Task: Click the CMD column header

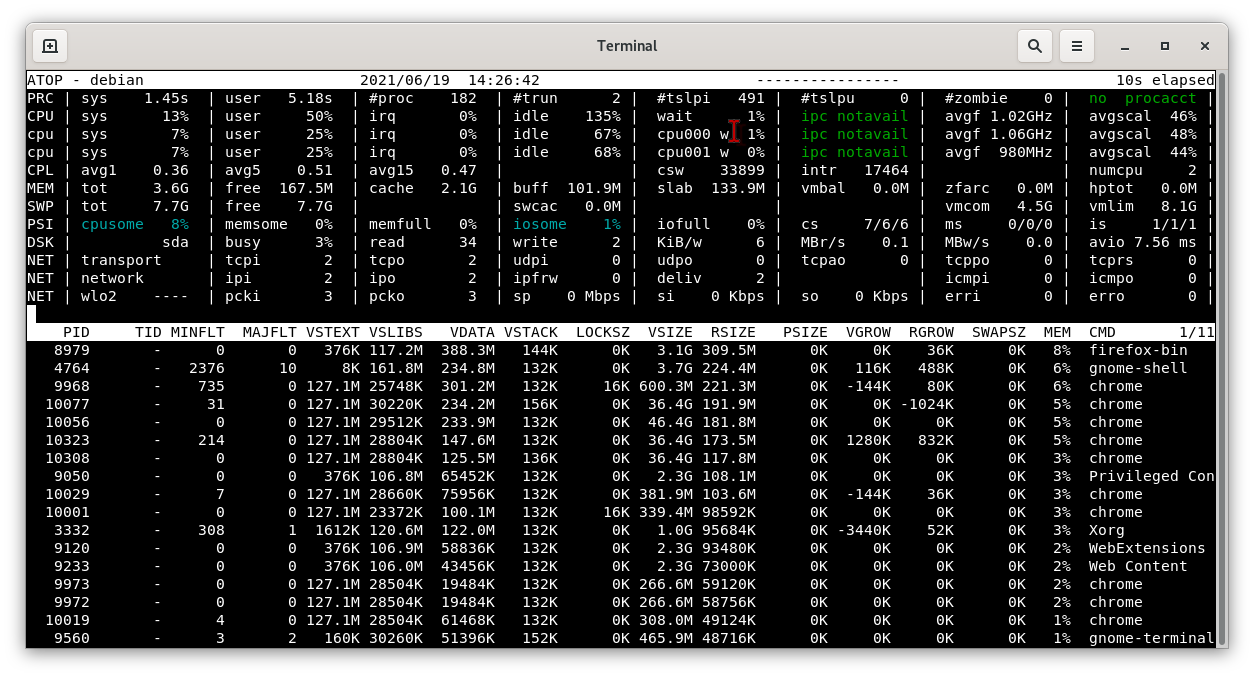Action: [x=1102, y=332]
